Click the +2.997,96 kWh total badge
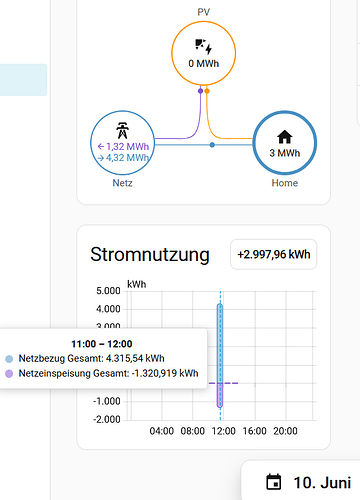 pos(274,254)
